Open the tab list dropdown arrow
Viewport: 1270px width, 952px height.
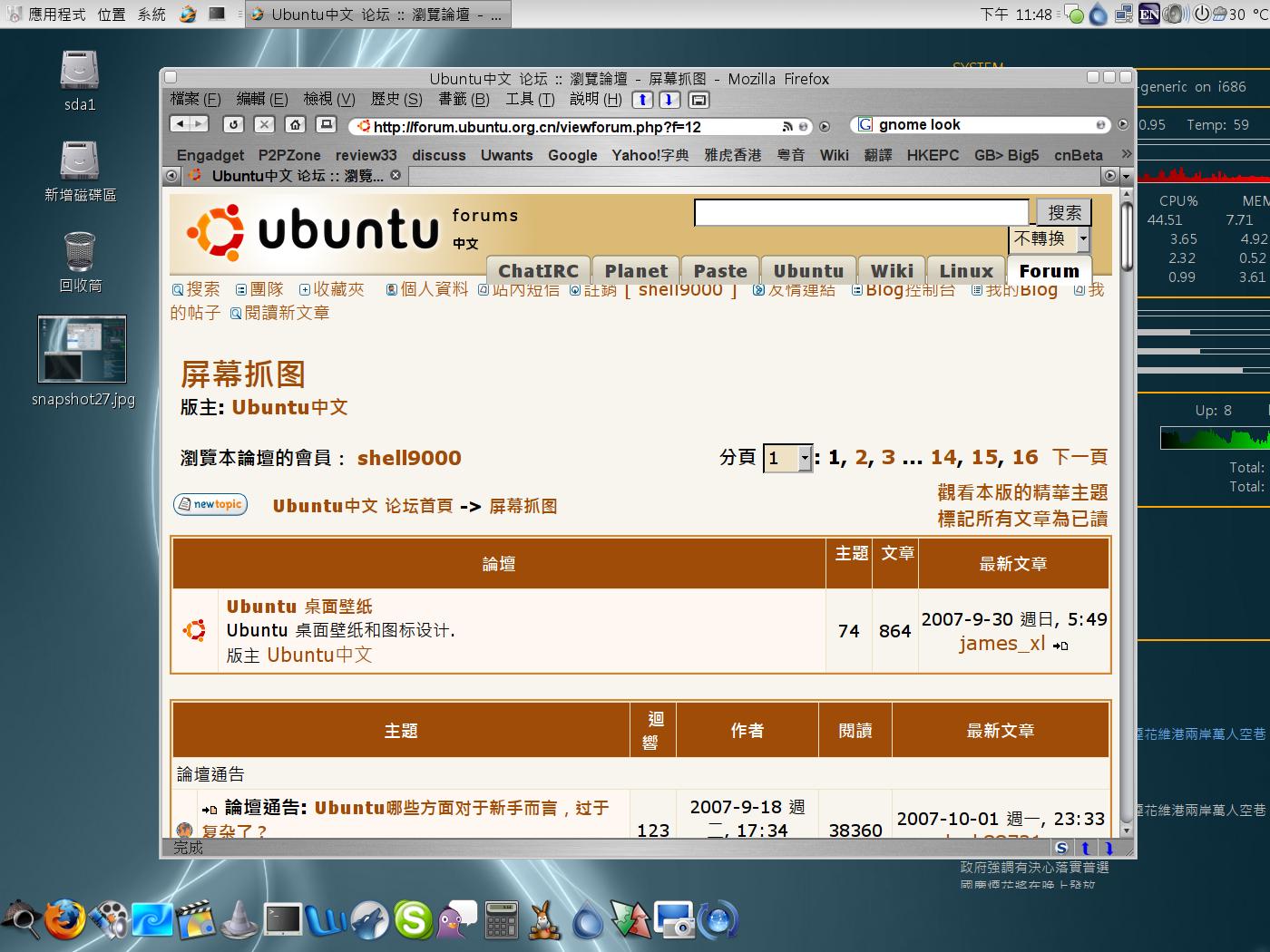1127,176
